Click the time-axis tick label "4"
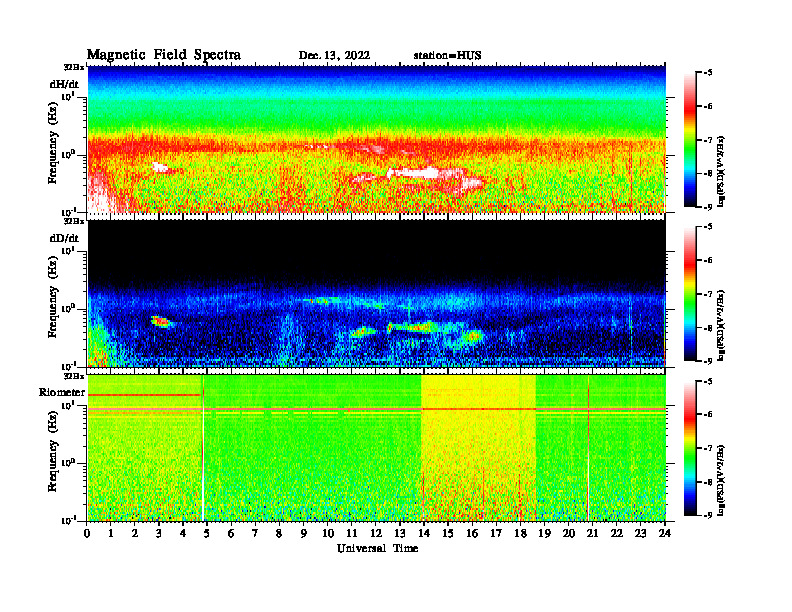792x612 pixels. [x=184, y=534]
